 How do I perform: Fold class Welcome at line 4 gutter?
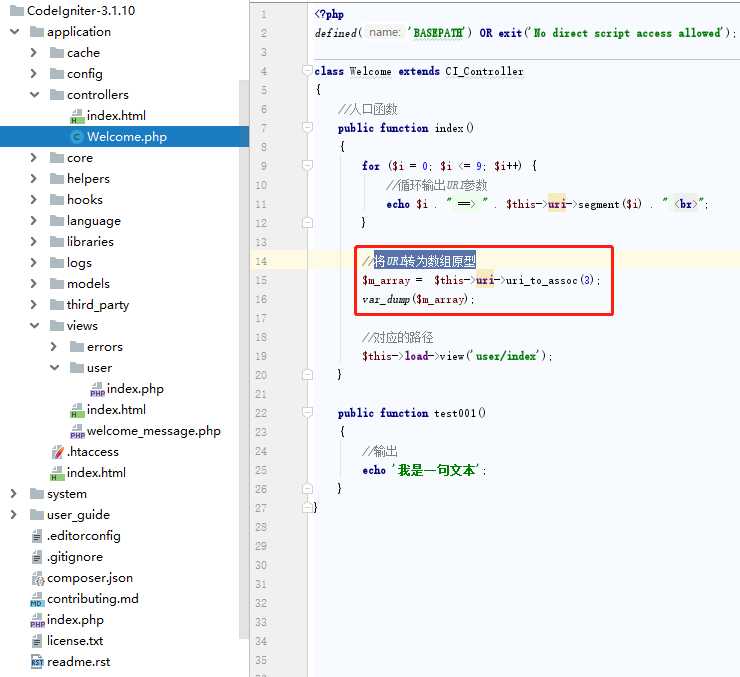[x=307, y=71]
